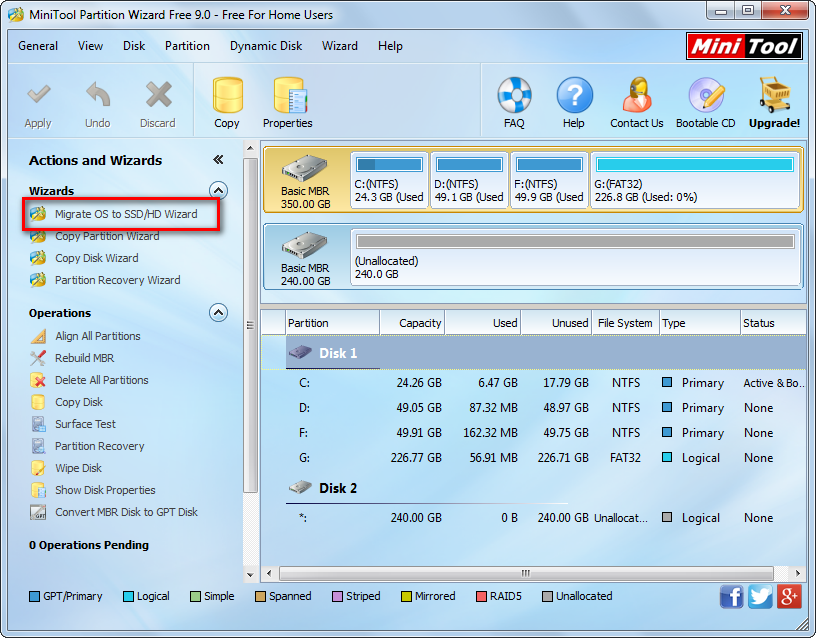Viewport: 816px width, 638px height.
Task: Select the Disk 2 row in partition list
Action: click(533, 488)
